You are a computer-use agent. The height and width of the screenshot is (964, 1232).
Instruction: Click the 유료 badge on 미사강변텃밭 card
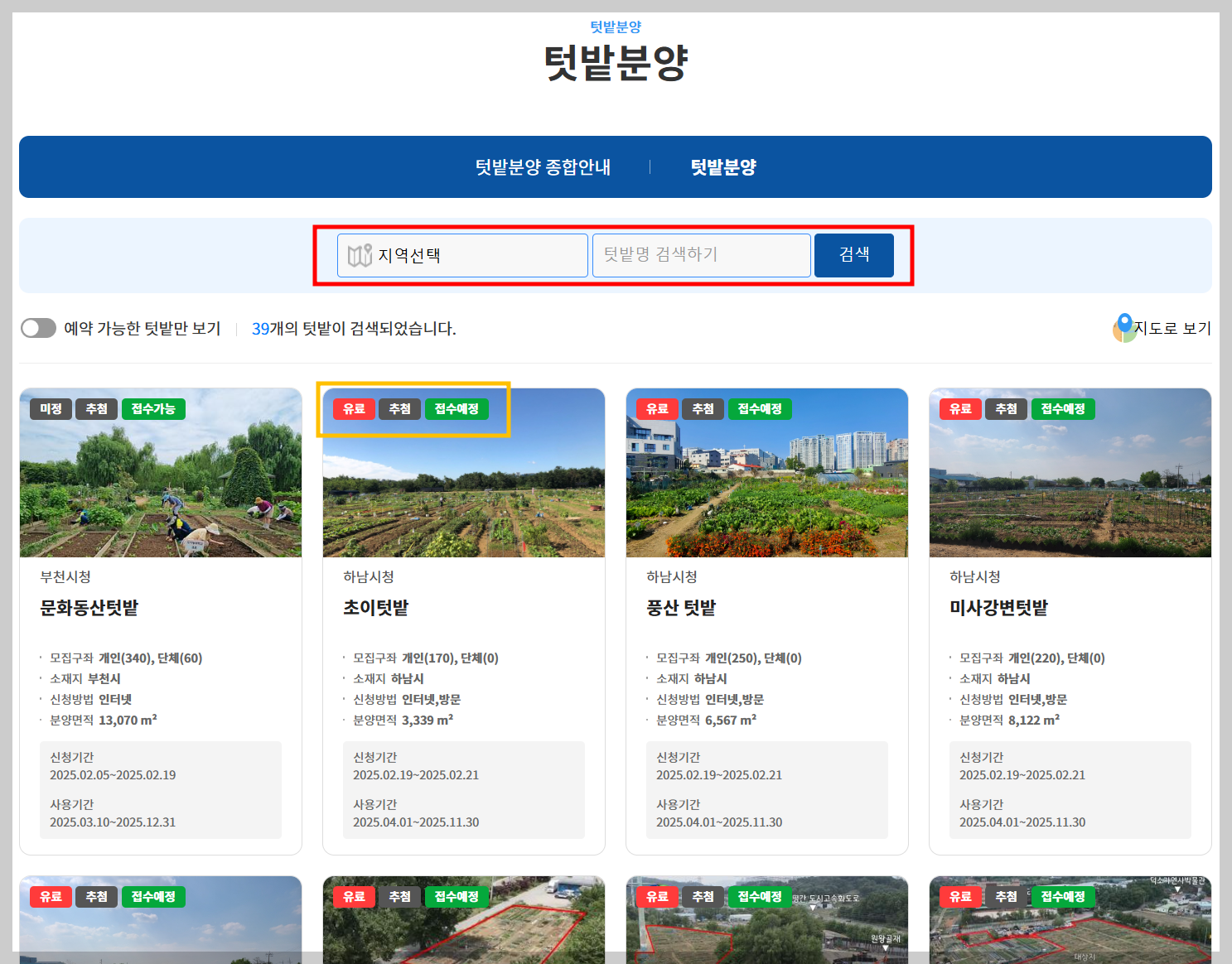[x=961, y=409]
